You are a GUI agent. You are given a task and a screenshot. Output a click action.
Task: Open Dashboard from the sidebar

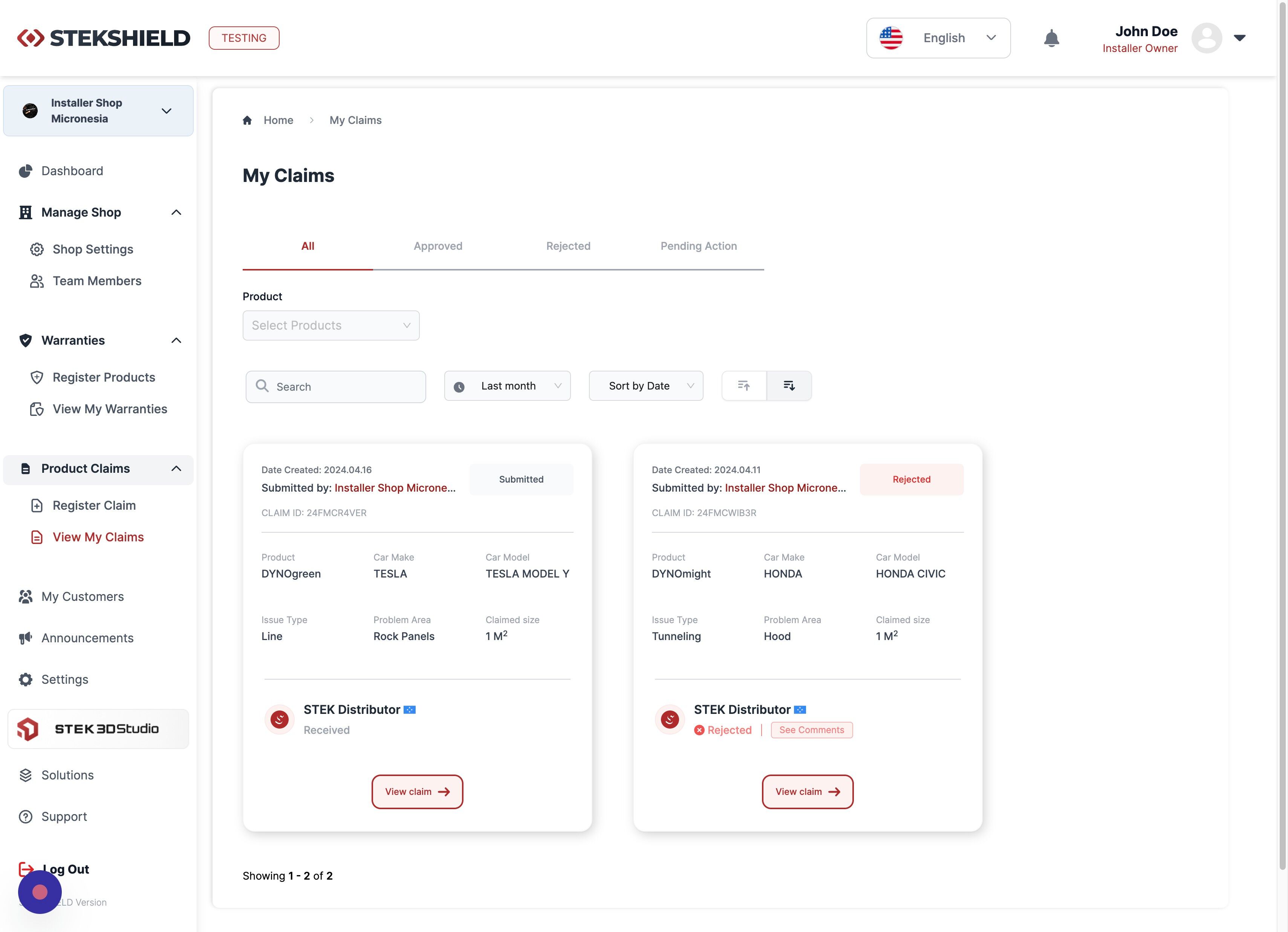point(72,171)
